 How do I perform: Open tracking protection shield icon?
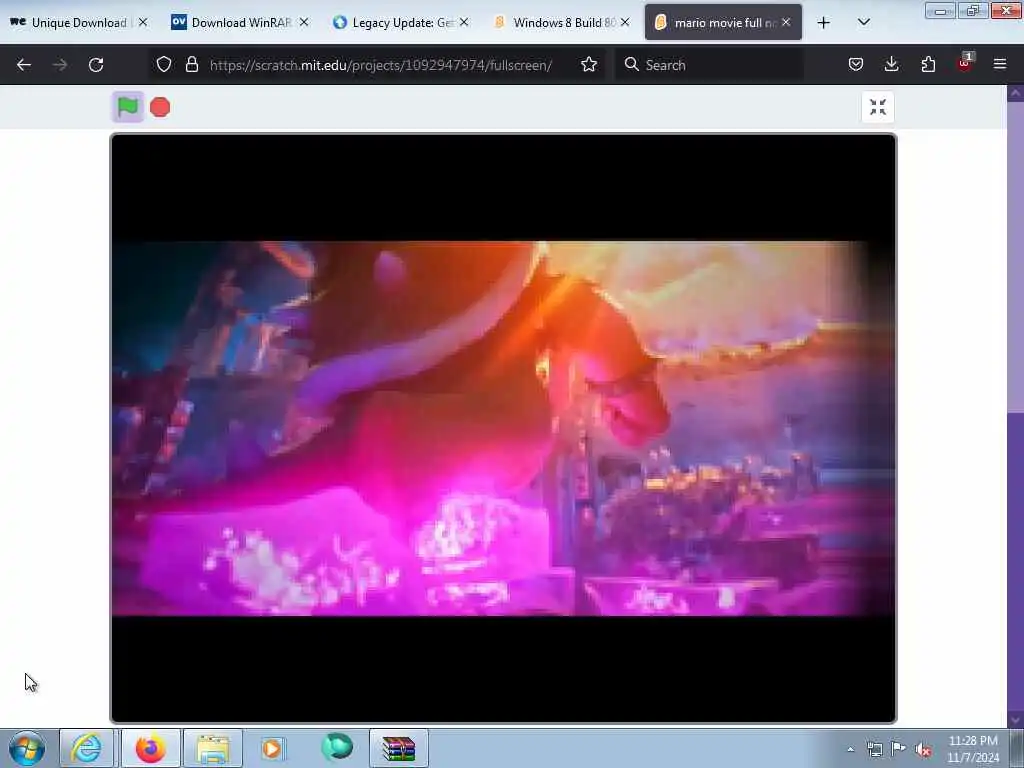point(164,64)
